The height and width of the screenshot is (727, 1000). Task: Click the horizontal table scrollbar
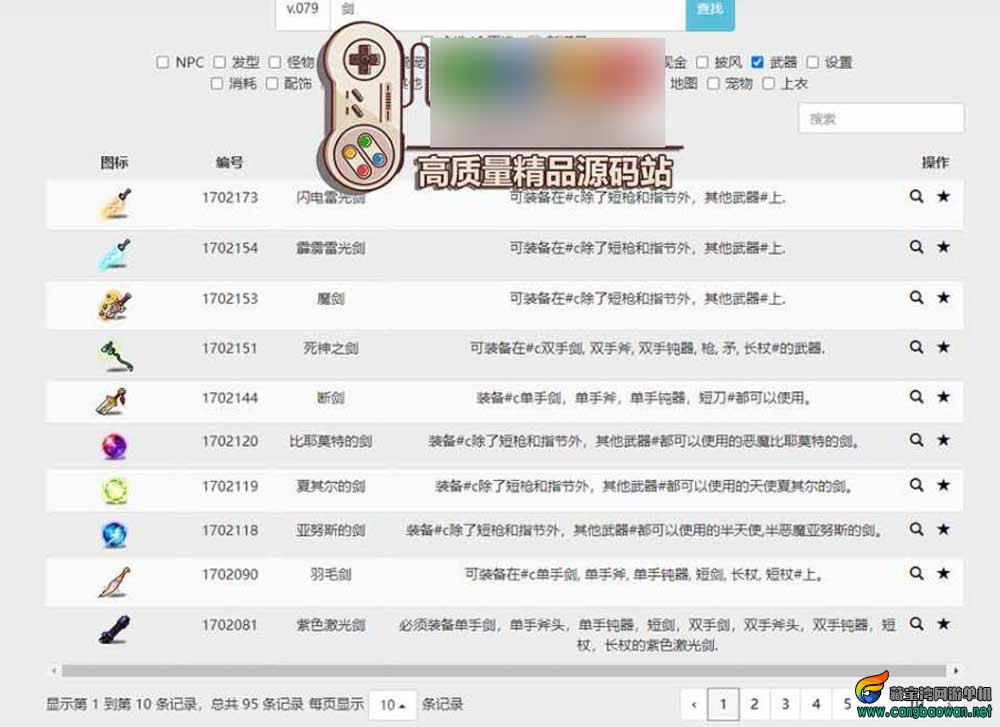coord(500,671)
